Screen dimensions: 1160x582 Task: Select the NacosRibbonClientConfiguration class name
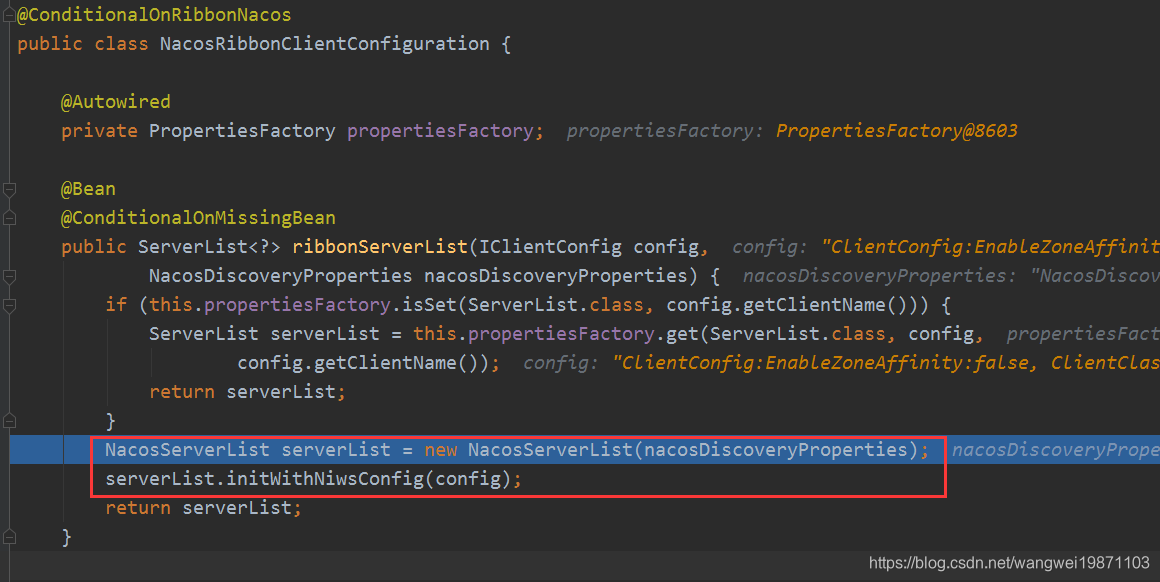pyautogui.click(x=325, y=44)
